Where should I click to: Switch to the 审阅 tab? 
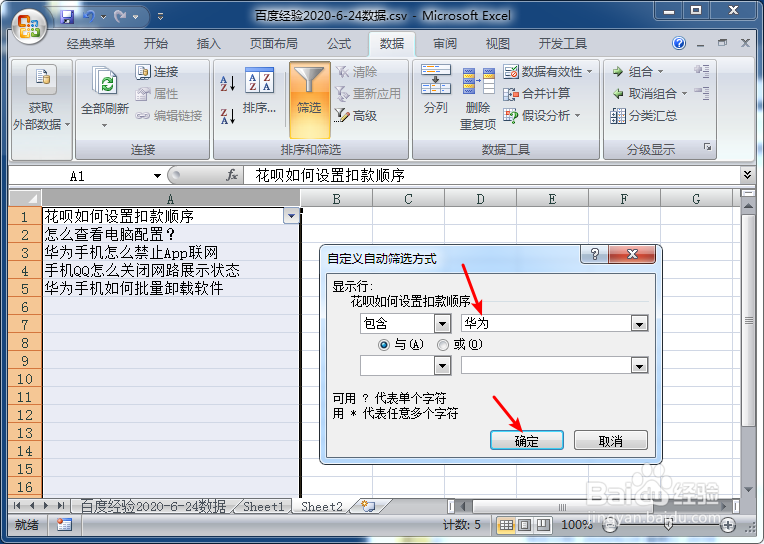[445, 44]
